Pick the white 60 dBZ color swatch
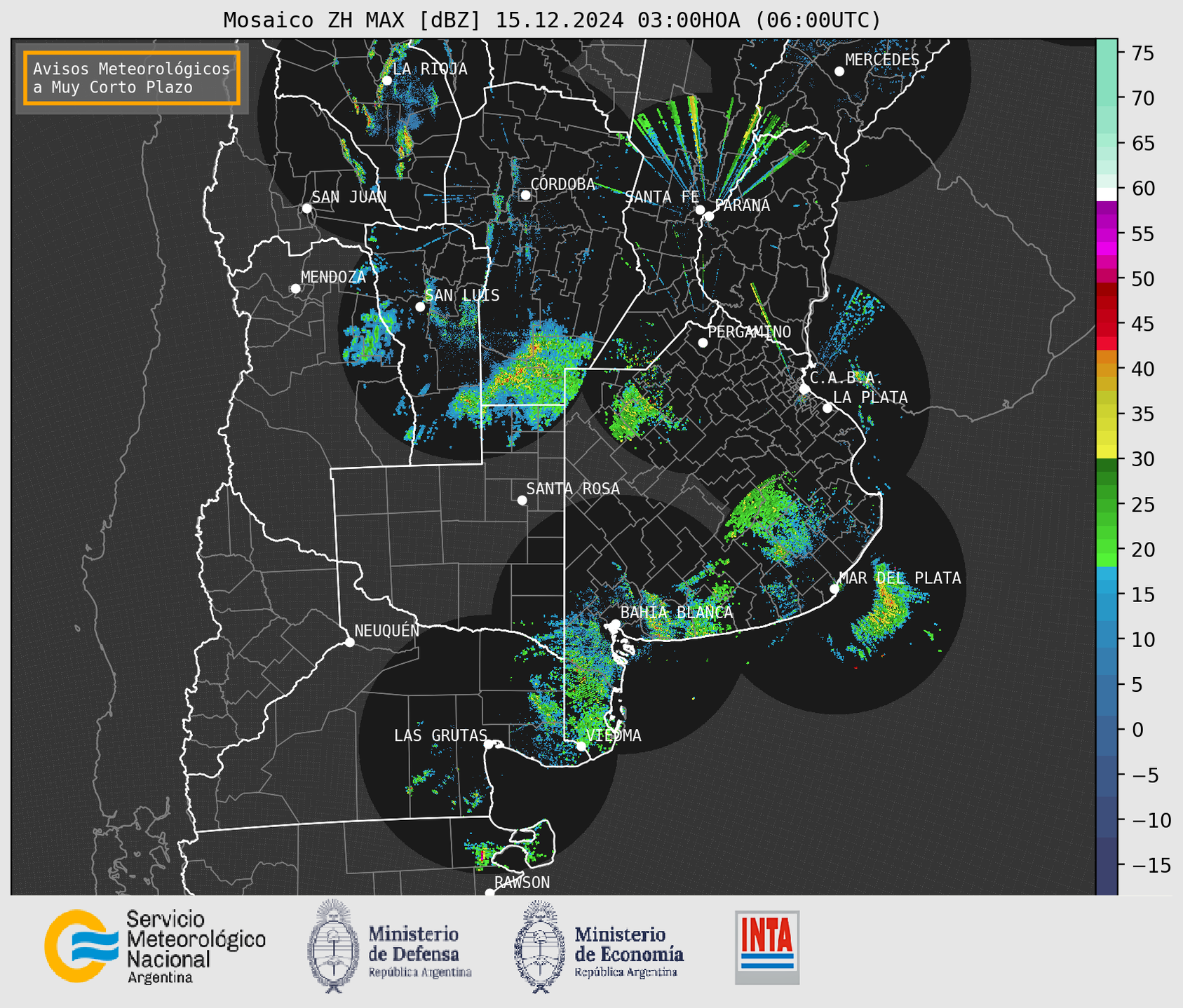The height and width of the screenshot is (1008, 1183). [1107, 193]
